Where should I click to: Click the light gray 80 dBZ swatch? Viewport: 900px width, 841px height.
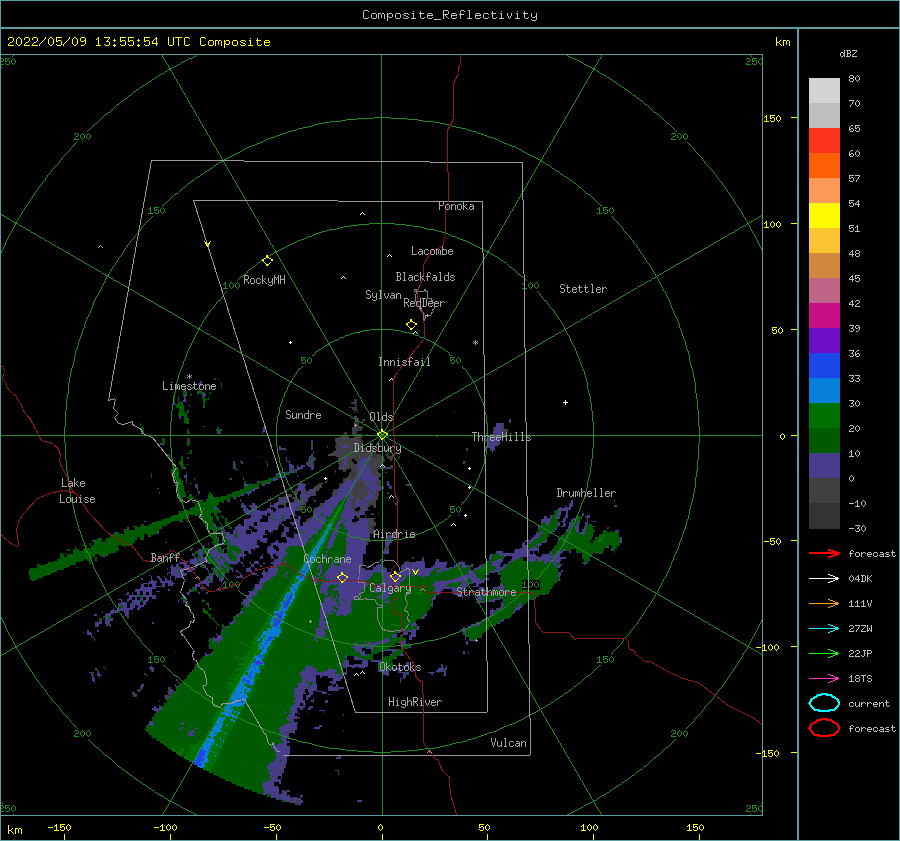coord(824,90)
